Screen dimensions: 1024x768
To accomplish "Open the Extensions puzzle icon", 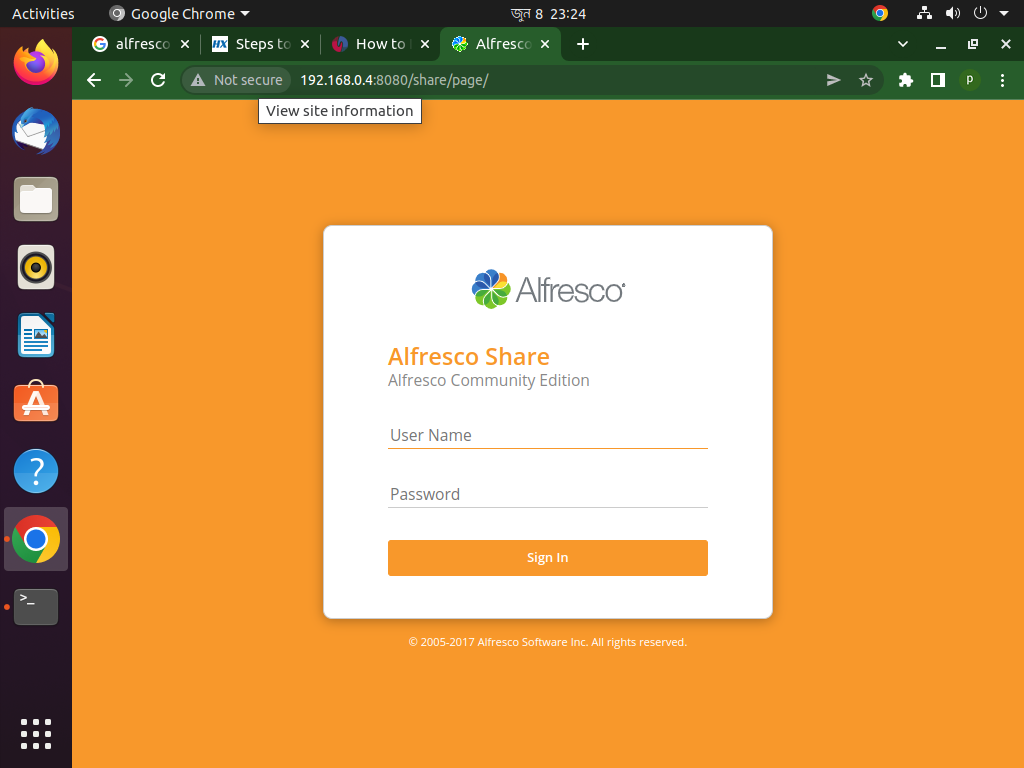I will (906, 80).
